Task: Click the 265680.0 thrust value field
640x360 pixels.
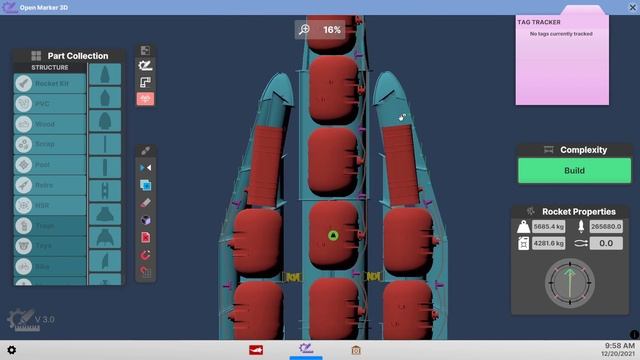Action: [x=606, y=227]
